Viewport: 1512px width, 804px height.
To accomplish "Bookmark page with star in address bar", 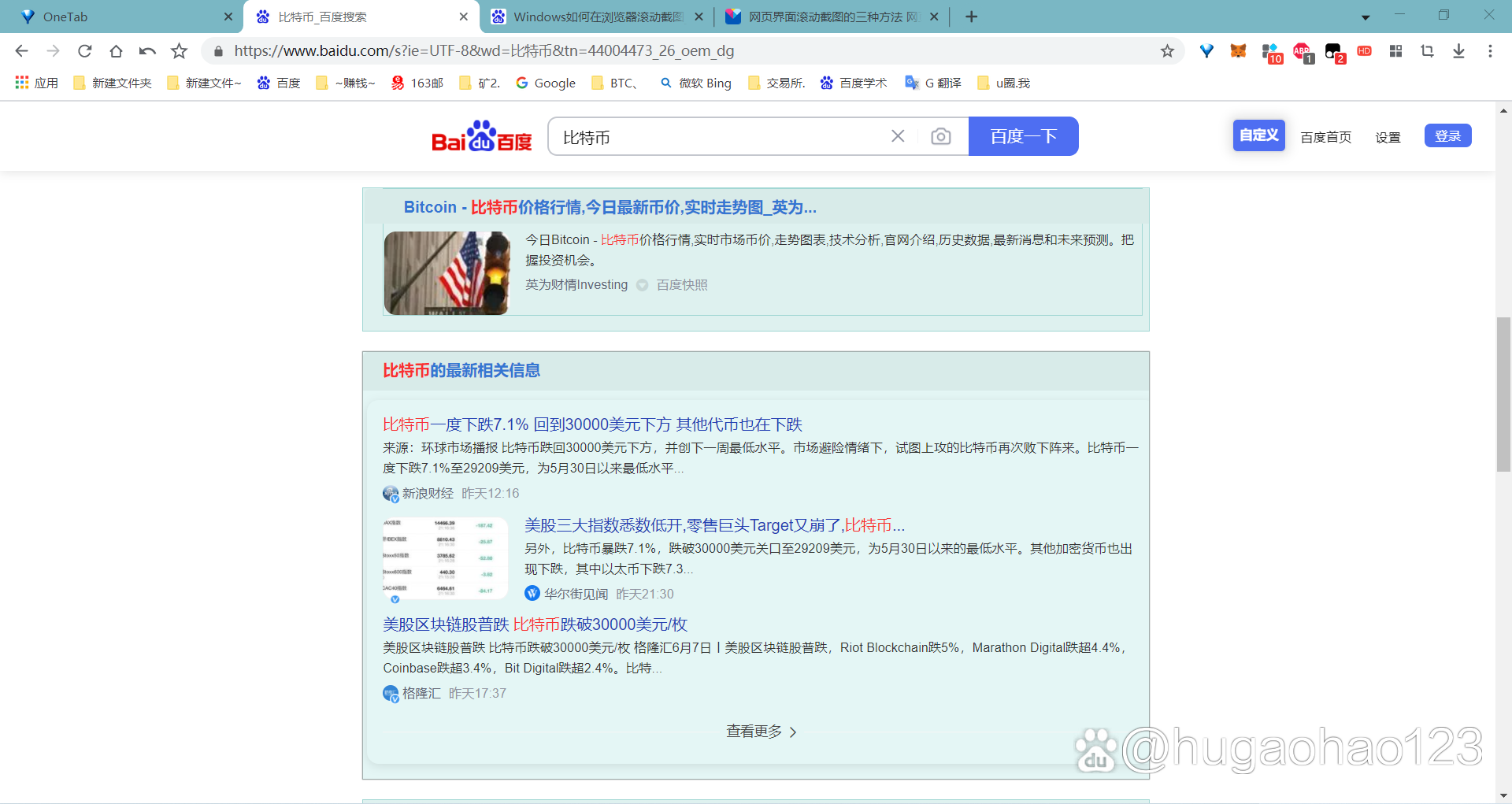I will point(1167,51).
